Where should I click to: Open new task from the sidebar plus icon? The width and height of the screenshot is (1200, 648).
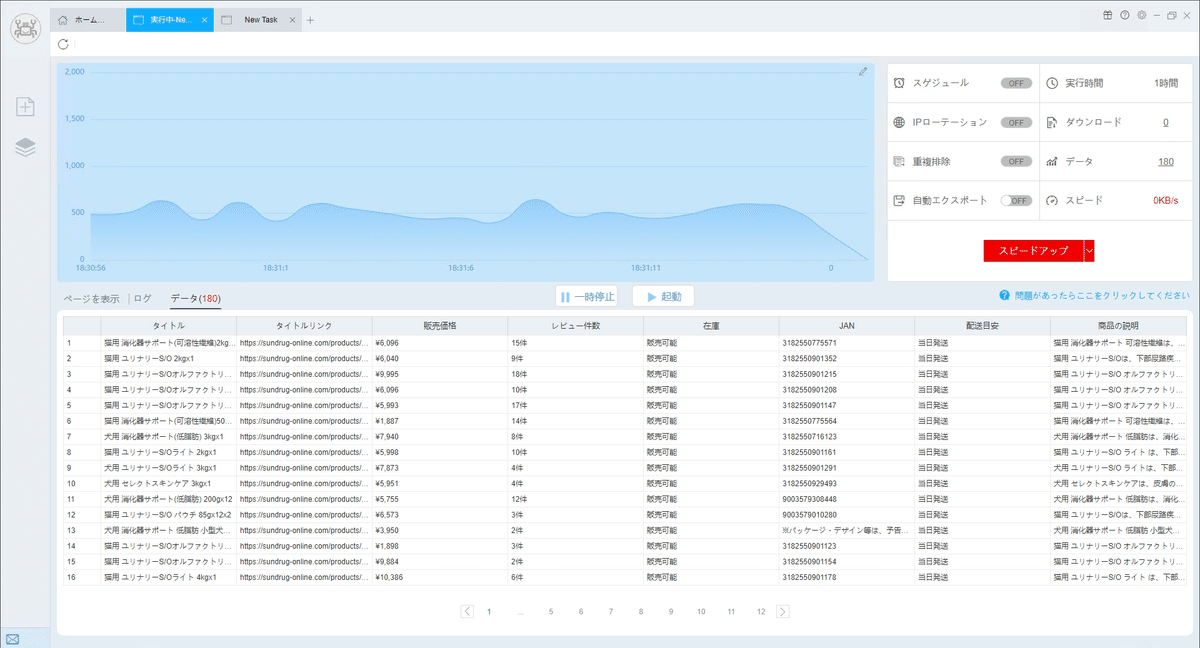tap(25, 107)
